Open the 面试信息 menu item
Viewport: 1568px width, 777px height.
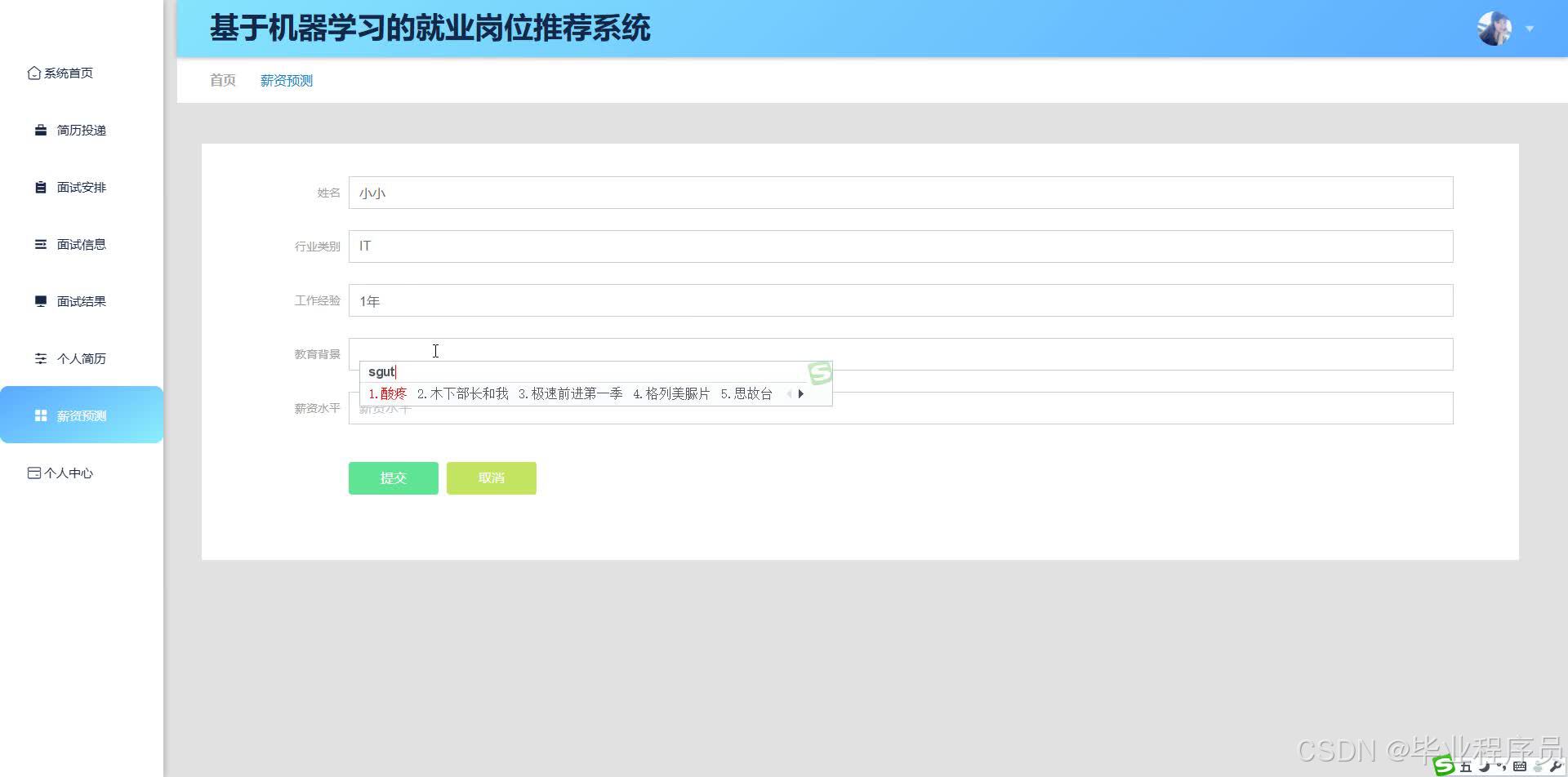[x=82, y=245]
